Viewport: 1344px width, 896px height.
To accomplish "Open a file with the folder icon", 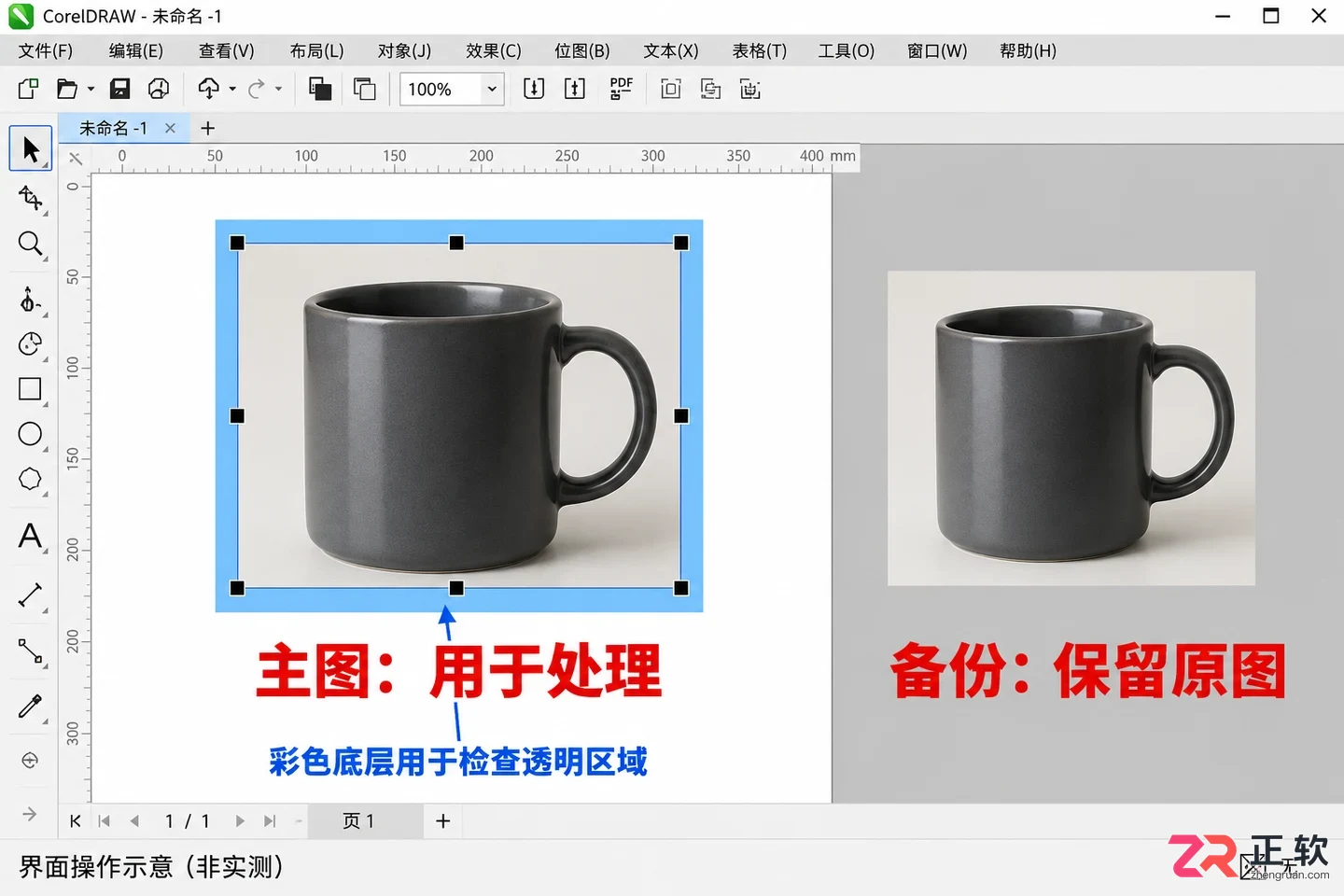I will pos(66,89).
